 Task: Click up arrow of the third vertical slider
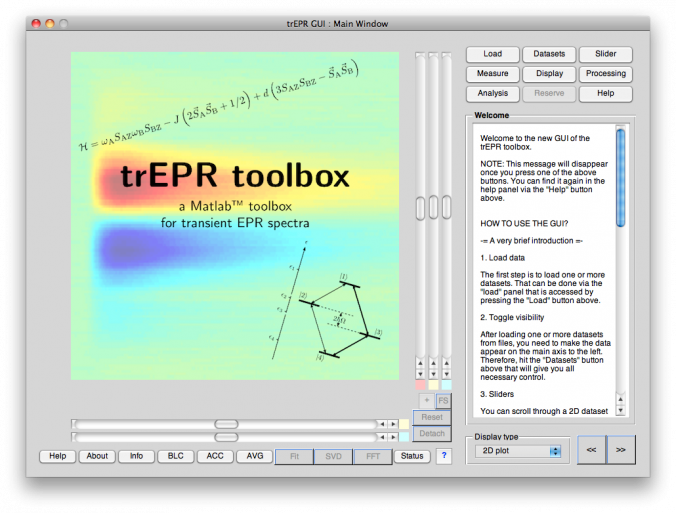tap(447, 363)
